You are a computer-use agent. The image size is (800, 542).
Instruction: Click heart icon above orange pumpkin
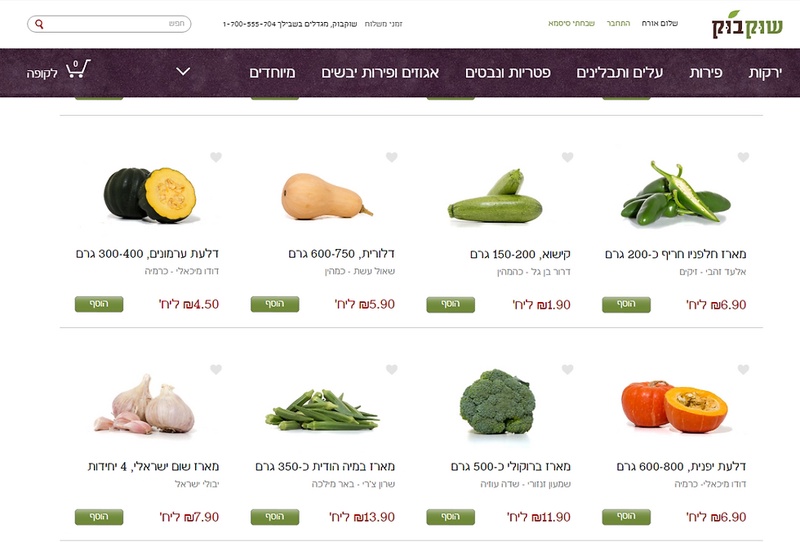[x=743, y=369]
